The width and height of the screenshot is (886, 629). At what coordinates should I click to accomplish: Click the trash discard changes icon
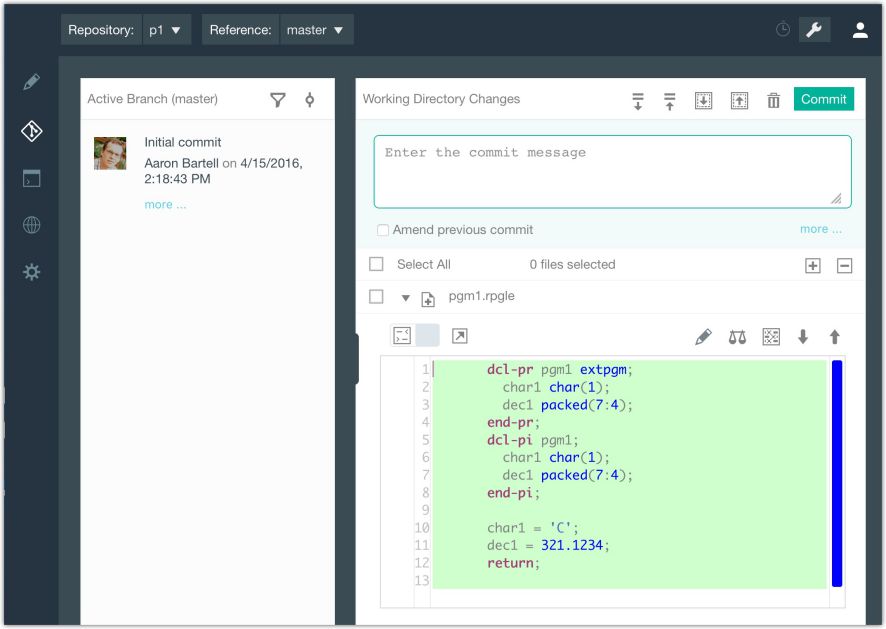click(x=773, y=101)
